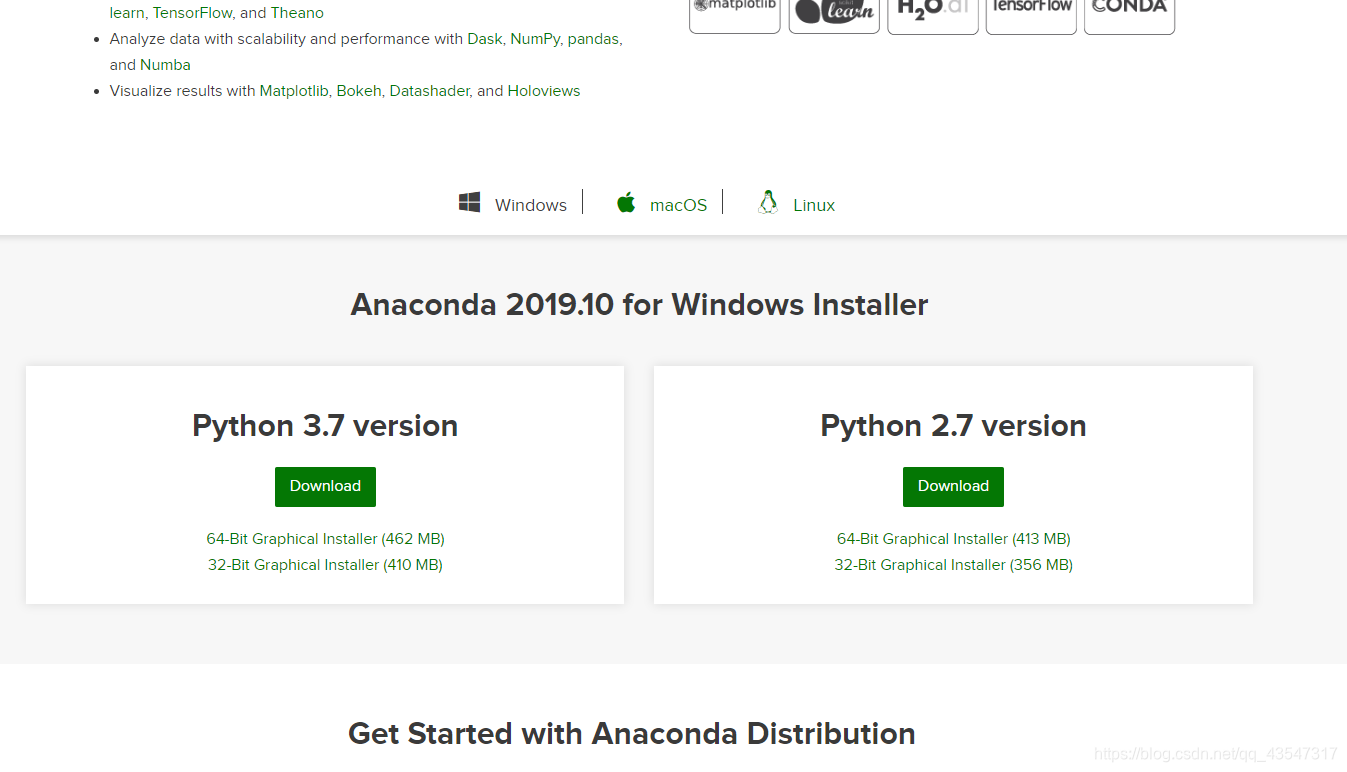Viewport: 1347px width, 772px height.
Task: Open the Theano link
Action: (297, 13)
